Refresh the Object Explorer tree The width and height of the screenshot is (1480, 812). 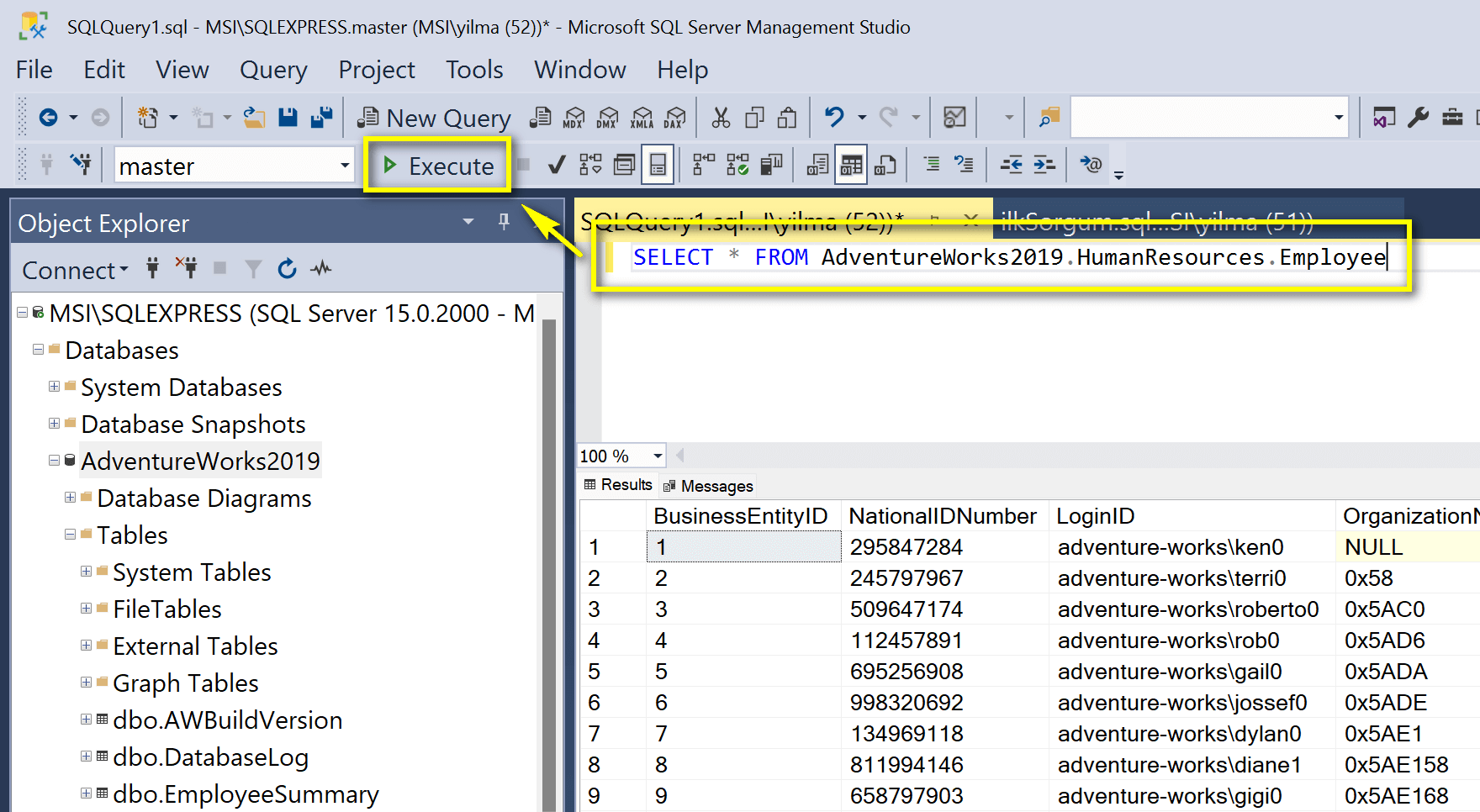click(x=287, y=269)
